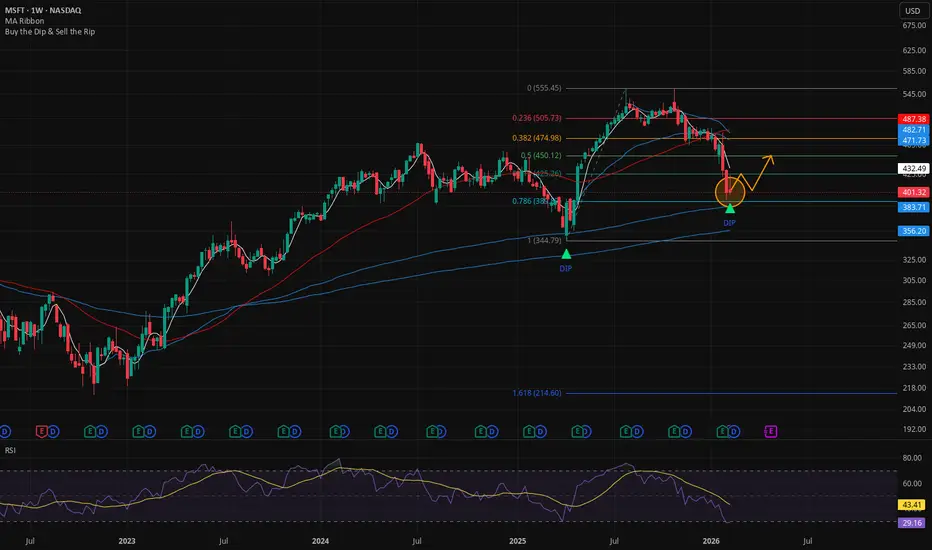Select the green DIP triangle near 2026
Screen dimensions: 932x550
[730, 208]
